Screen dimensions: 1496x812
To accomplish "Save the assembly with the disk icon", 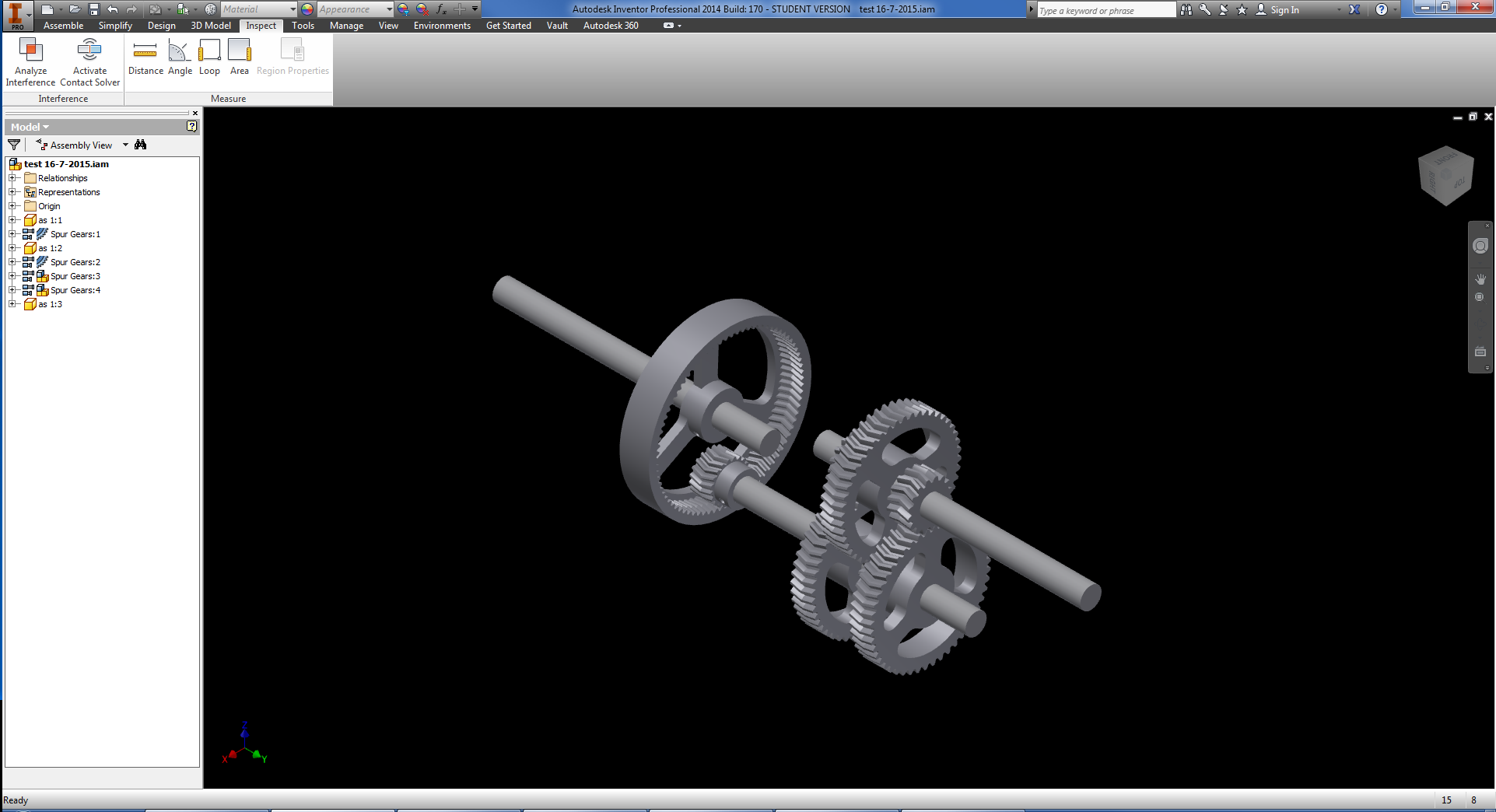I will point(94,9).
